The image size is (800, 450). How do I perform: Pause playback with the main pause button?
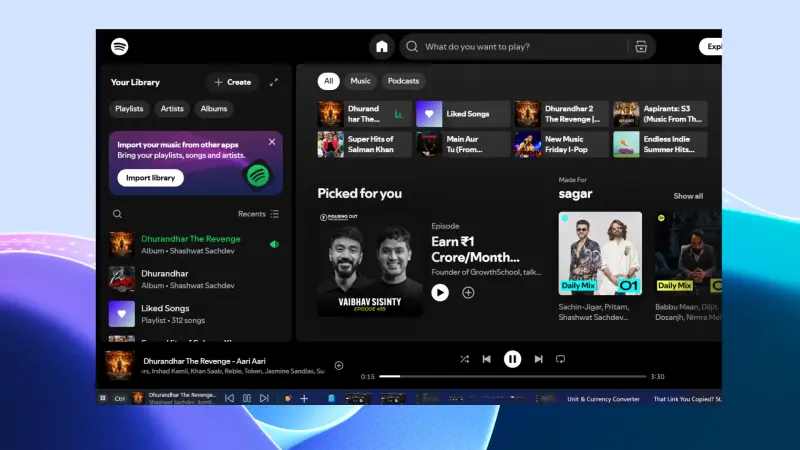[512, 359]
